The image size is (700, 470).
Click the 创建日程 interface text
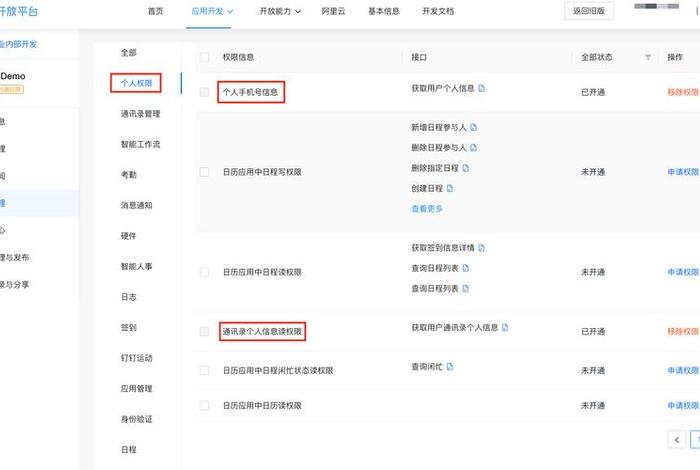(427, 188)
